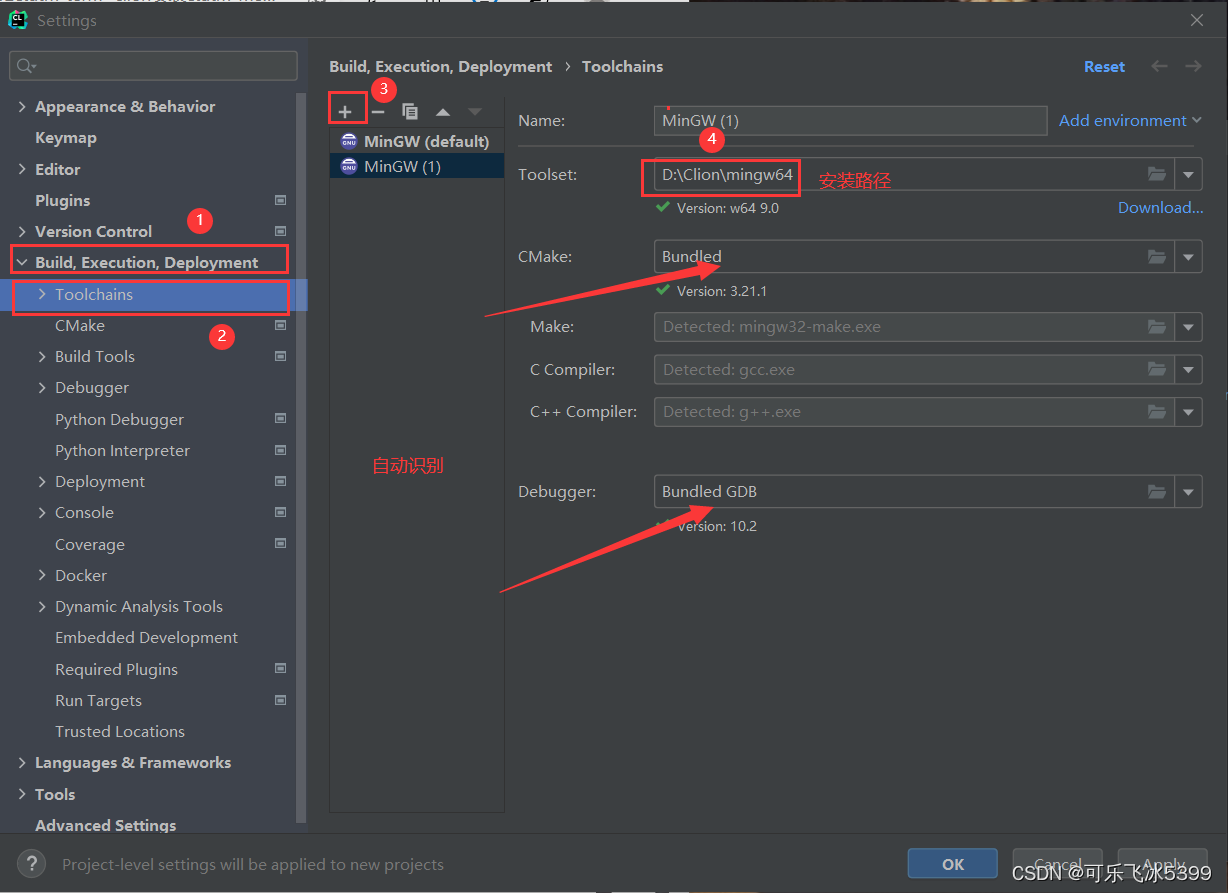Collapse Build, Execution, Deployment section
The width and height of the screenshot is (1228, 893).
tap(22, 262)
